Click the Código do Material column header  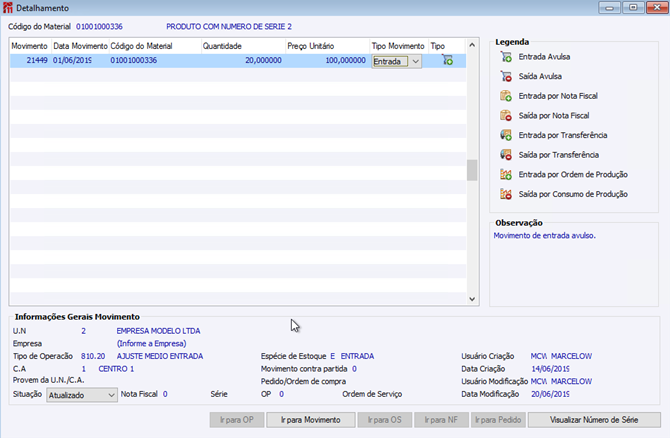[155, 46]
